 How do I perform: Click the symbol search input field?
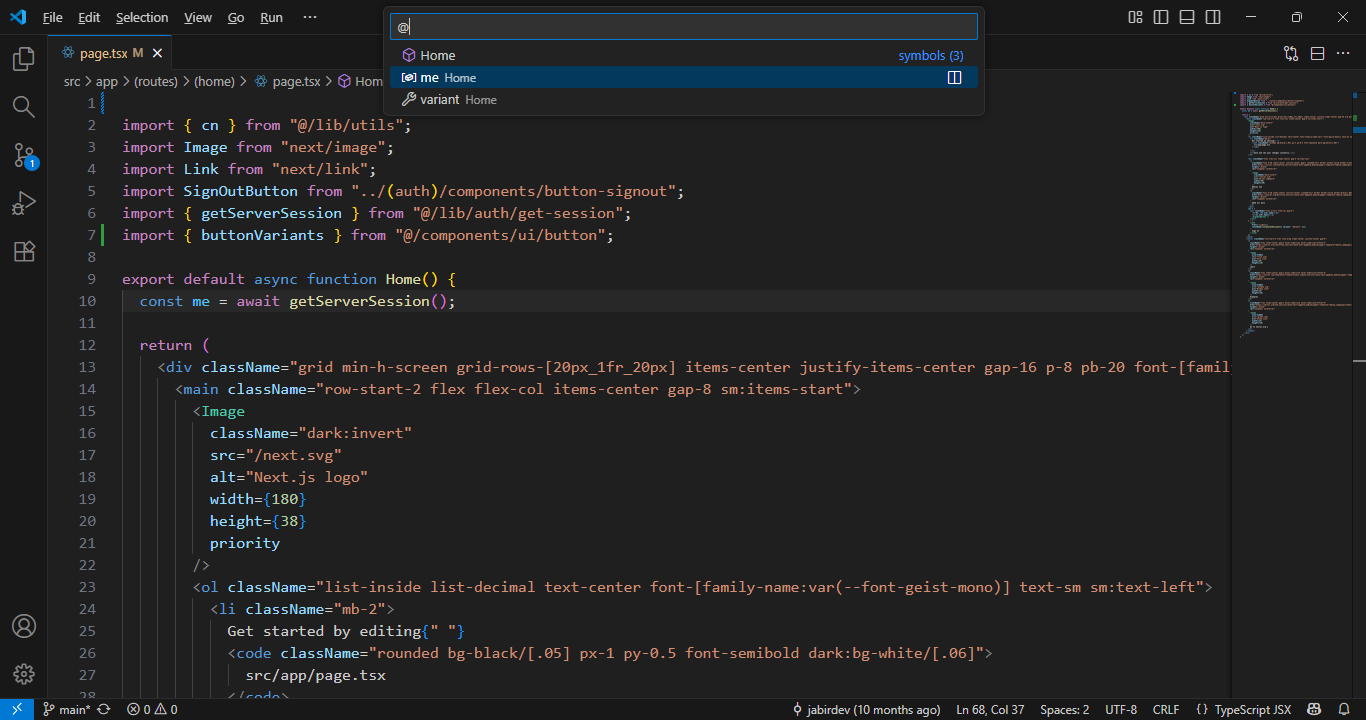coord(684,27)
